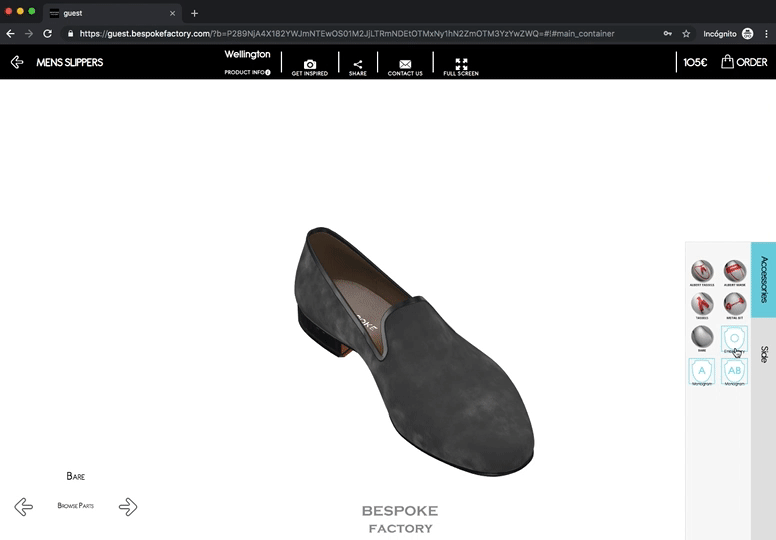This screenshot has width=776, height=540.
Task: Open the Get Inspired camera icon
Action: [309, 65]
